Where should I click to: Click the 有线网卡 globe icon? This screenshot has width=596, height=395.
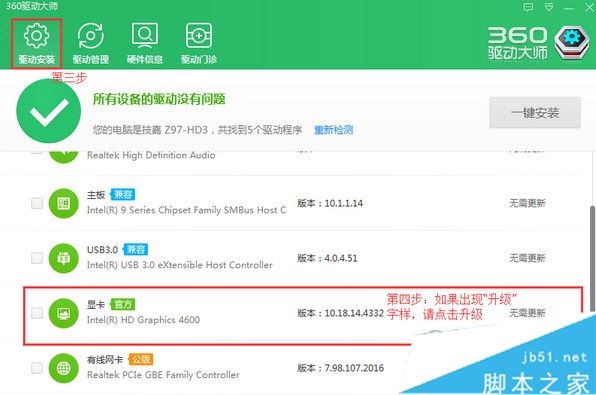tap(63, 368)
